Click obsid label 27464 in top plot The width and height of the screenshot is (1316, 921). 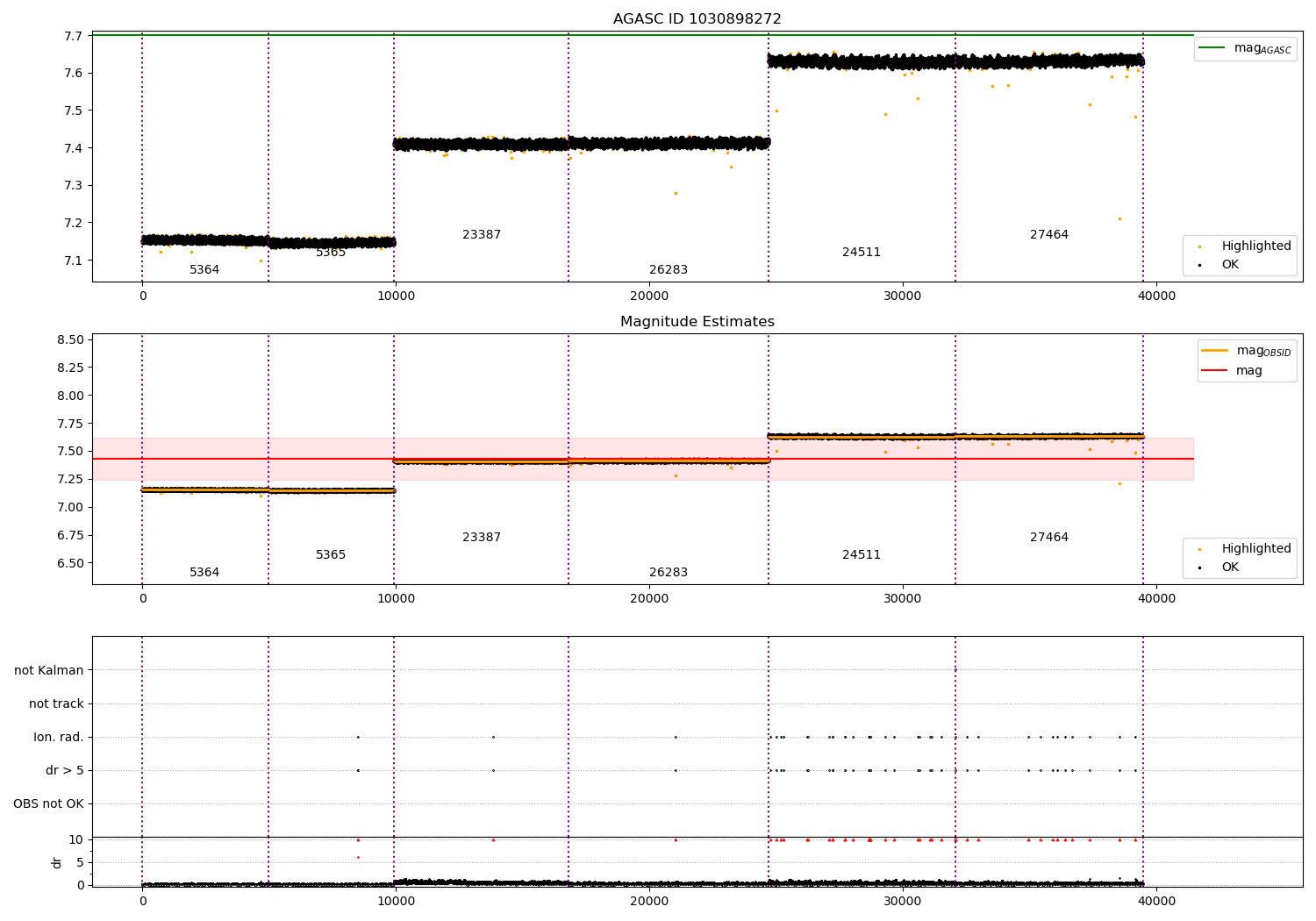click(x=1049, y=235)
